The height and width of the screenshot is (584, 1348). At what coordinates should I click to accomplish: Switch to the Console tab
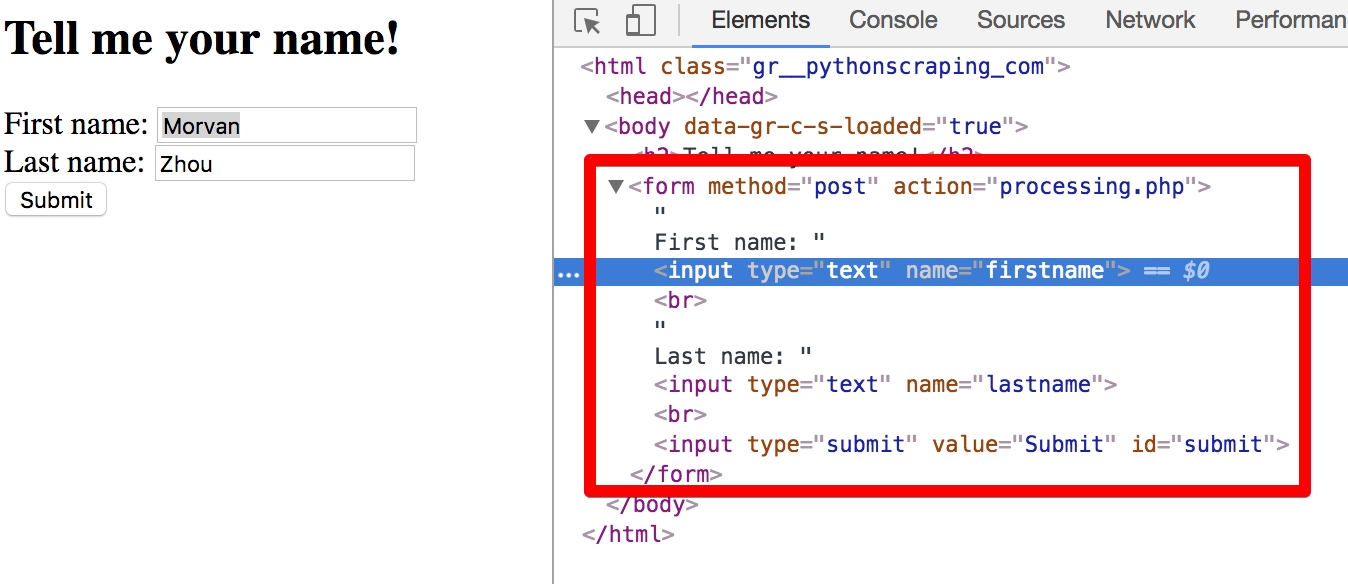(893, 20)
